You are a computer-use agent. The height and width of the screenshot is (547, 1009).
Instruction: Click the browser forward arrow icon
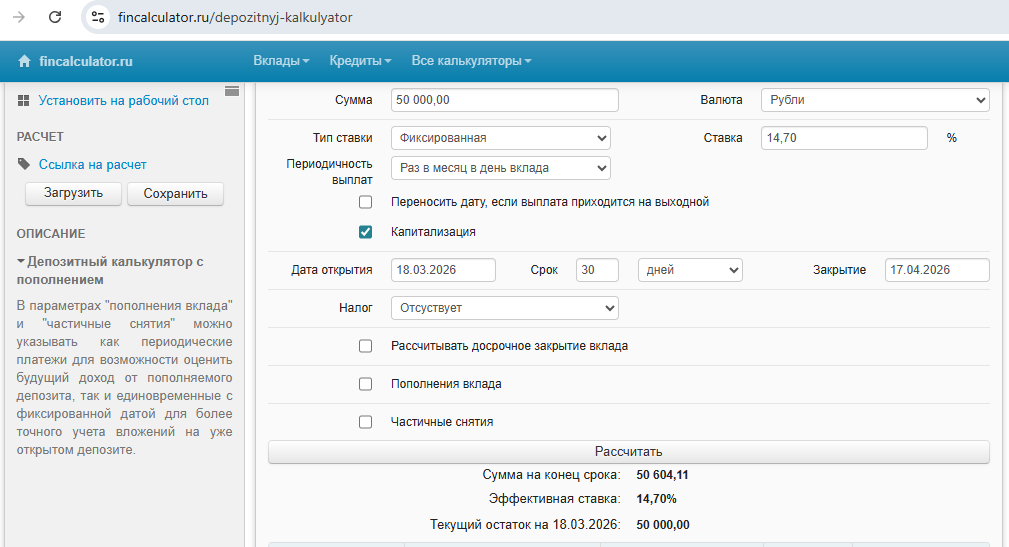pos(19,17)
